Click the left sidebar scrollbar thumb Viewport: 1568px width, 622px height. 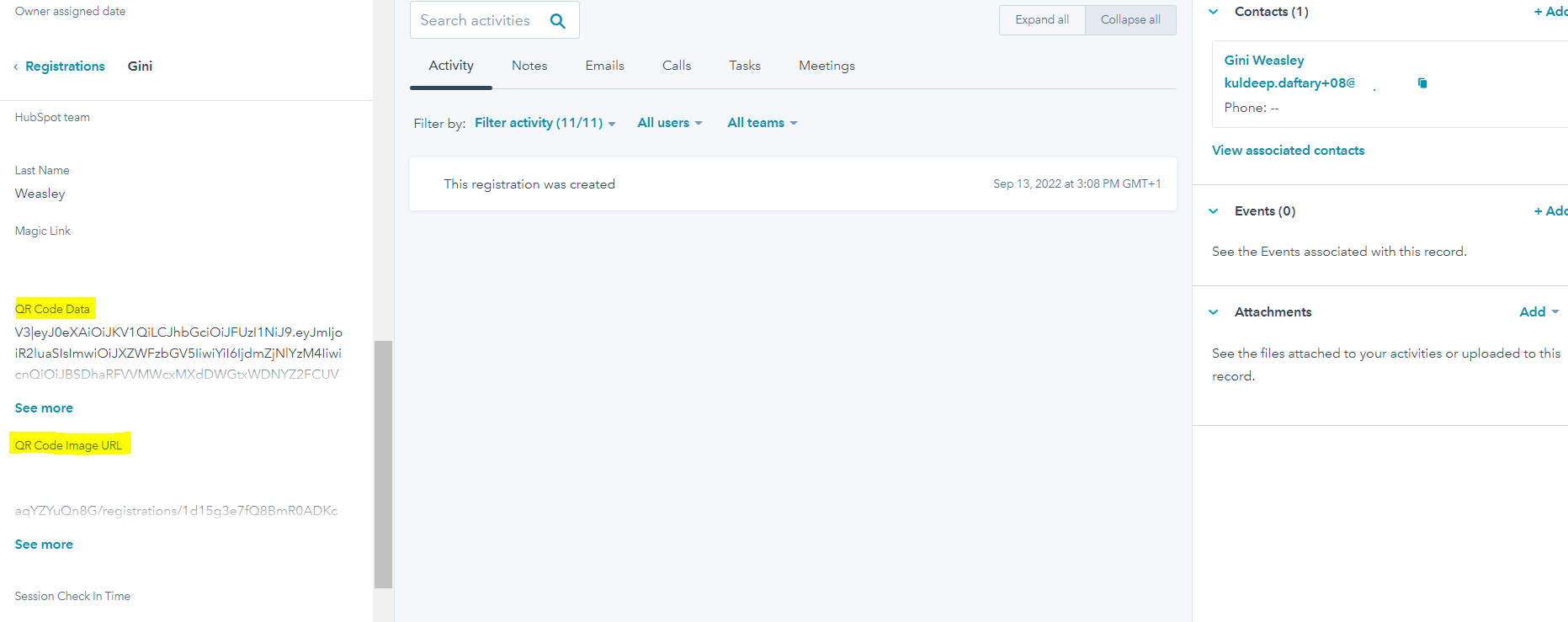click(383, 464)
